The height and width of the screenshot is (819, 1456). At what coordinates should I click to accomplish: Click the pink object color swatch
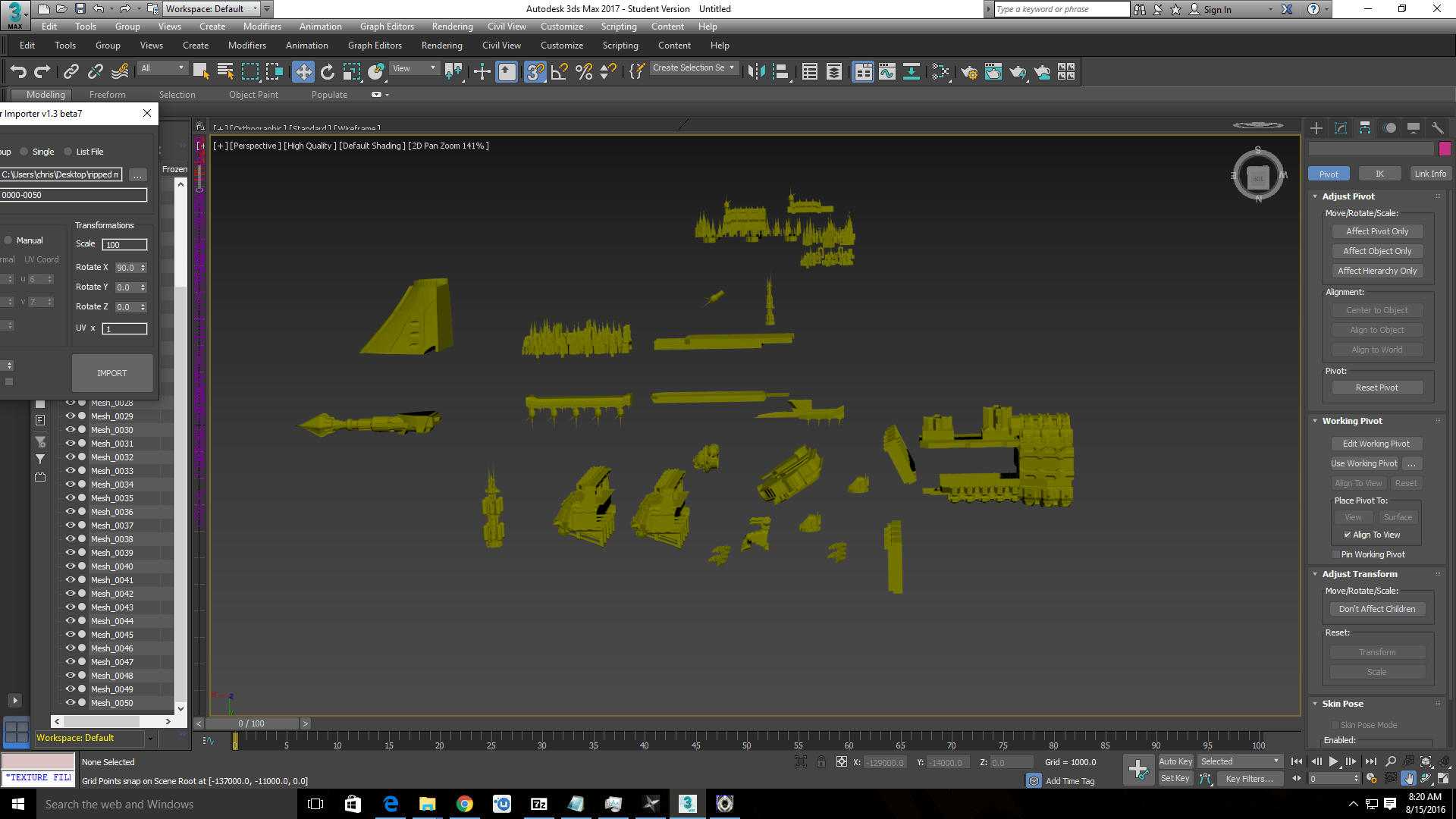pyautogui.click(x=1445, y=149)
